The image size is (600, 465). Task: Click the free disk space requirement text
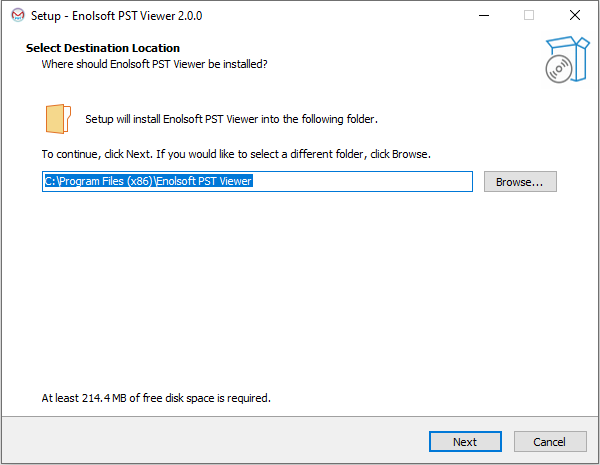156,398
